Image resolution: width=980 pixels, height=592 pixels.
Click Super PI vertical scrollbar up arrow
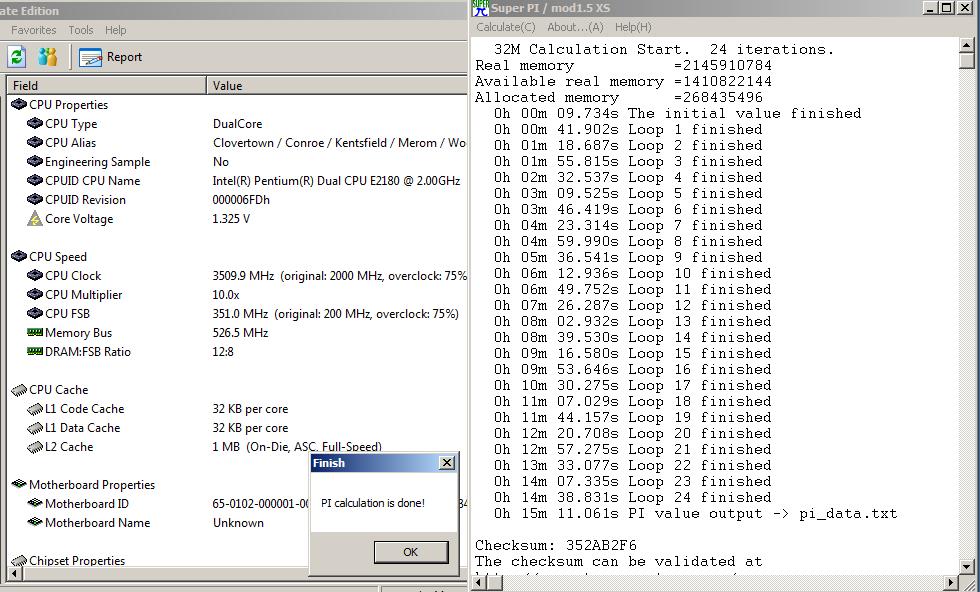coord(966,45)
